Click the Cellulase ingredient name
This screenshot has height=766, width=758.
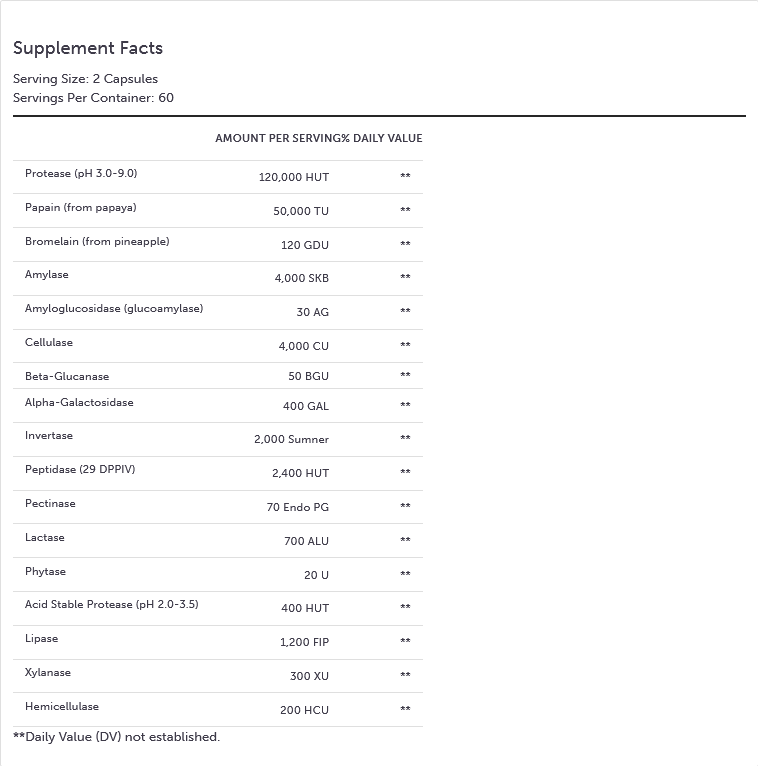coord(49,343)
